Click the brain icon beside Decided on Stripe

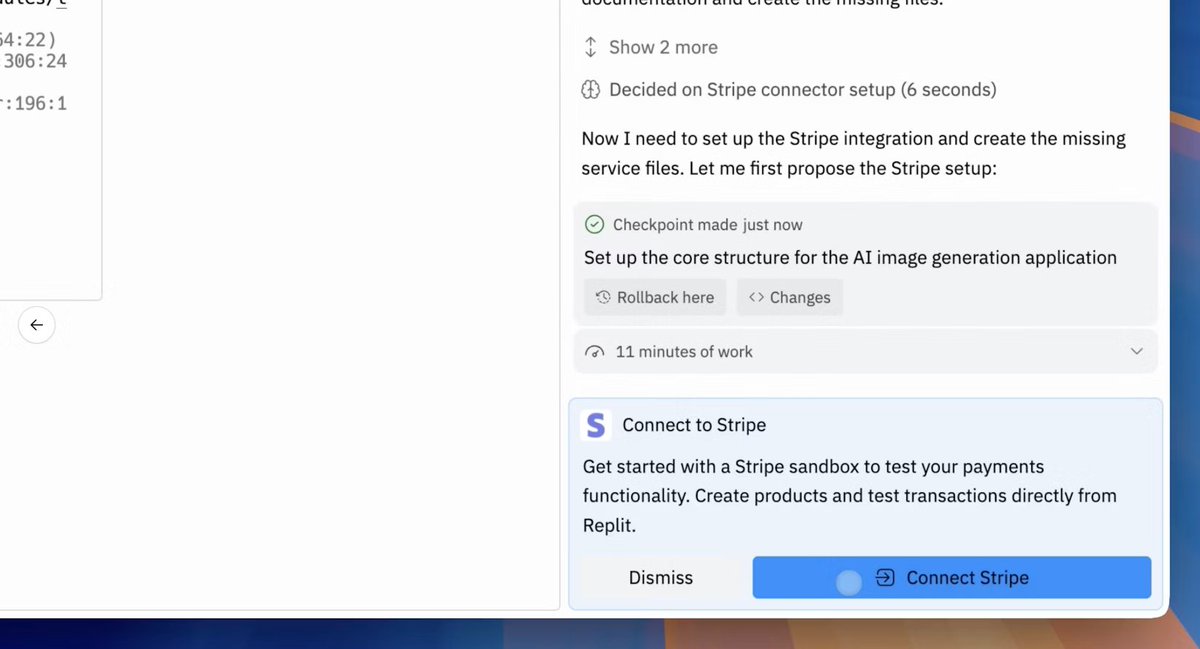pyautogui.click(x=590, y=90)
